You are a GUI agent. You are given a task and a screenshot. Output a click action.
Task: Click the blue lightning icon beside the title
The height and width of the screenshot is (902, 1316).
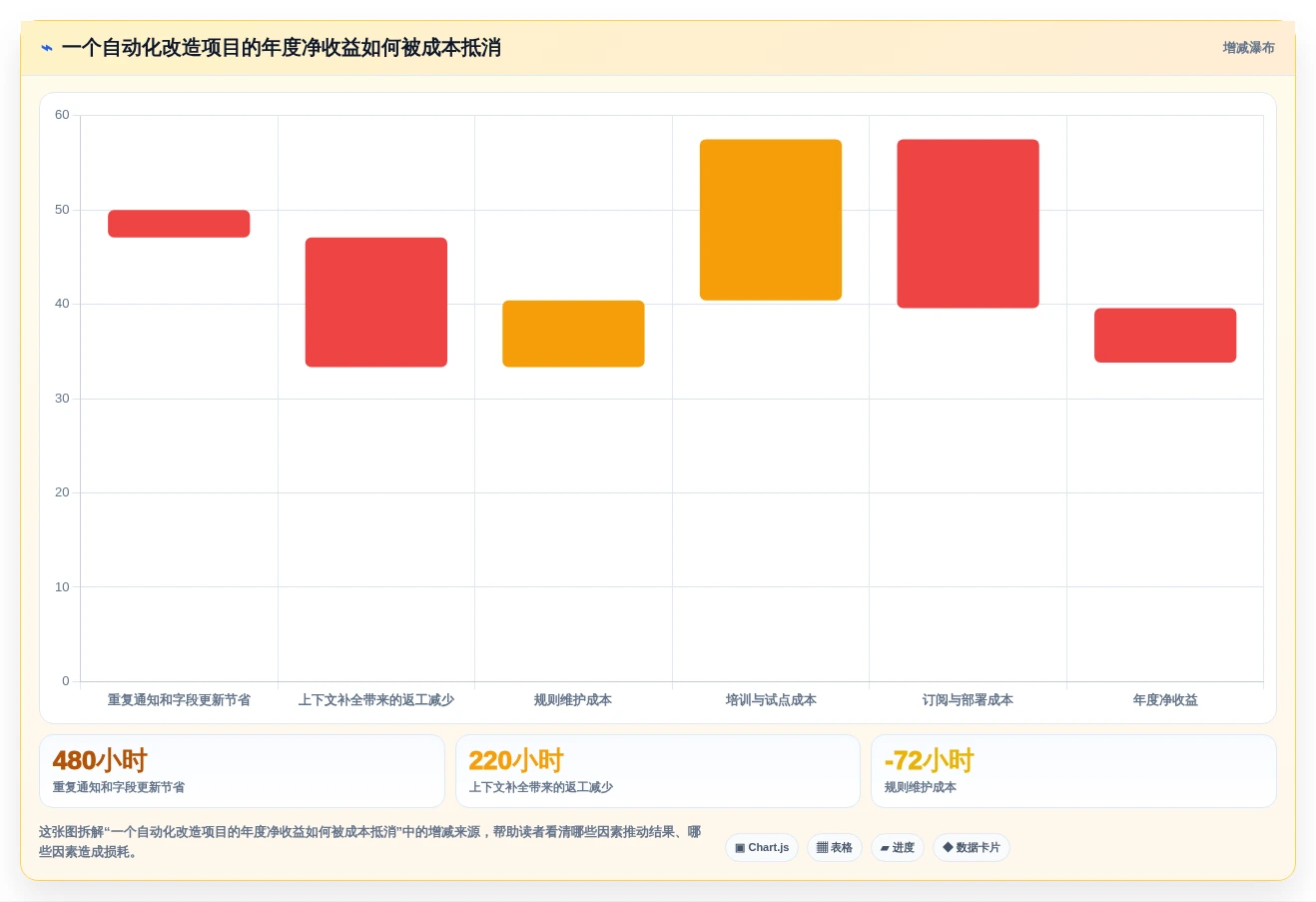tap(46, 48)
